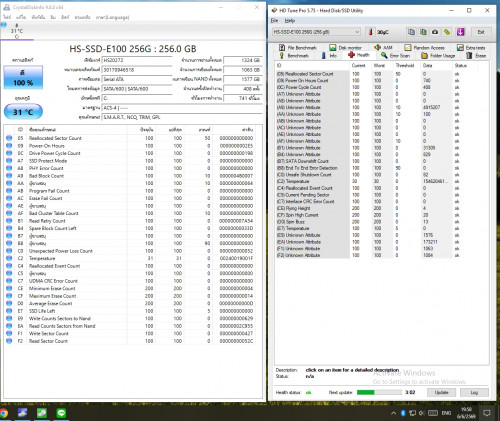Viewport: 500px width, 421px height.
Task: Click the purple down-arrow toolbar icon
Action: (461, 32)
